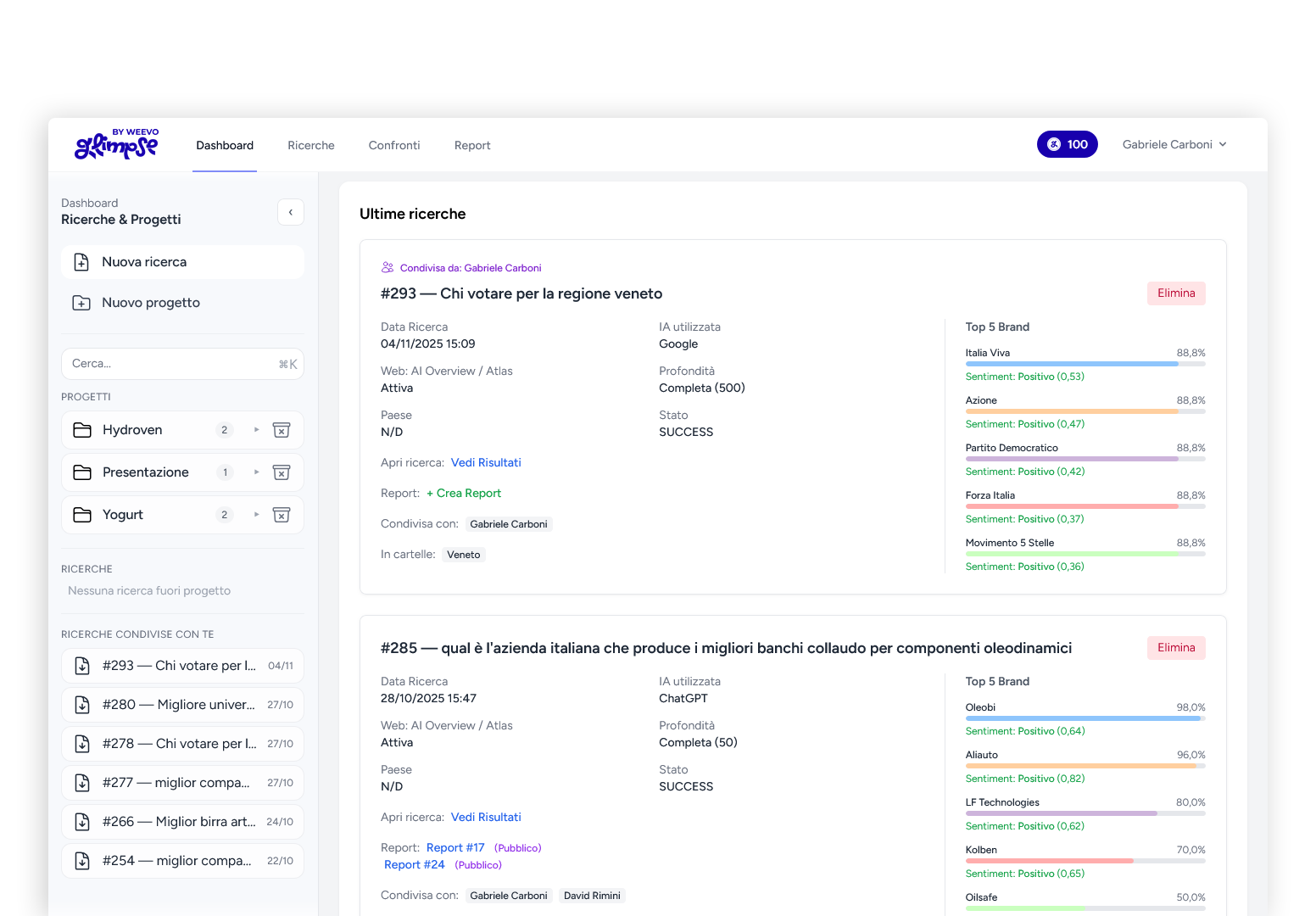Open the Gabriele Carboni user dropdown
Screen dimensions: 1316x916
(1174, 144)
